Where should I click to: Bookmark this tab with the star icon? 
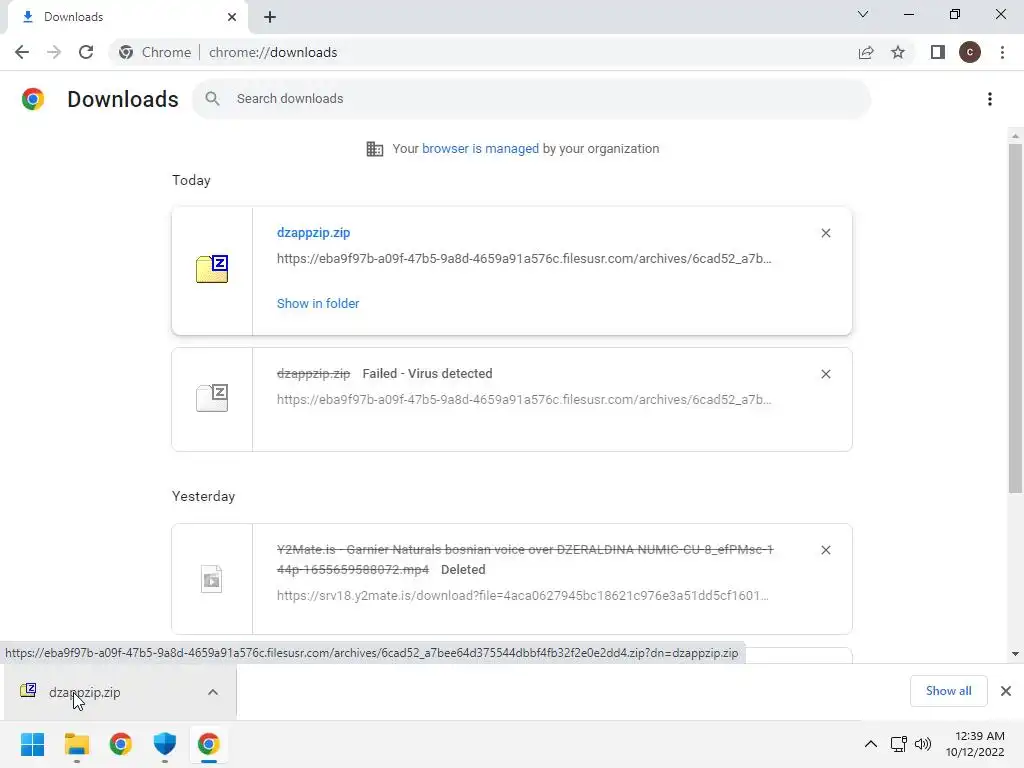point(898,52)
